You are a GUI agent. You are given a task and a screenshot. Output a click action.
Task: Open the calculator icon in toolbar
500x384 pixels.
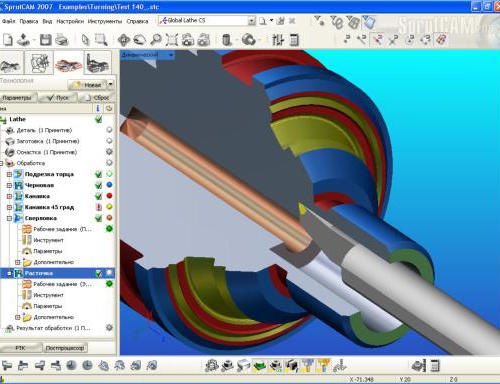click(294, 40)
